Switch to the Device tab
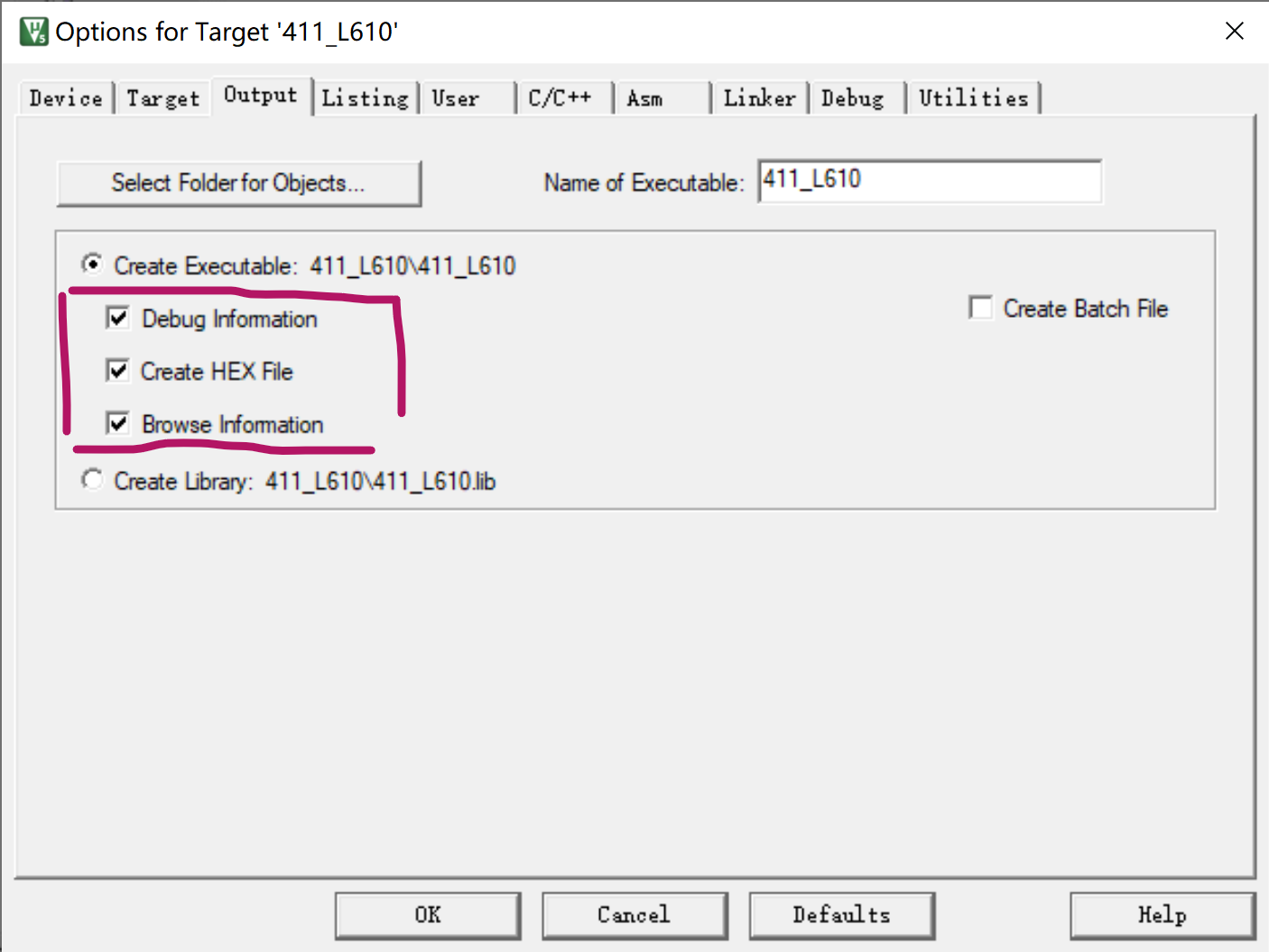The width and height of the screenshot is (1269, 952). click(66, 98)
